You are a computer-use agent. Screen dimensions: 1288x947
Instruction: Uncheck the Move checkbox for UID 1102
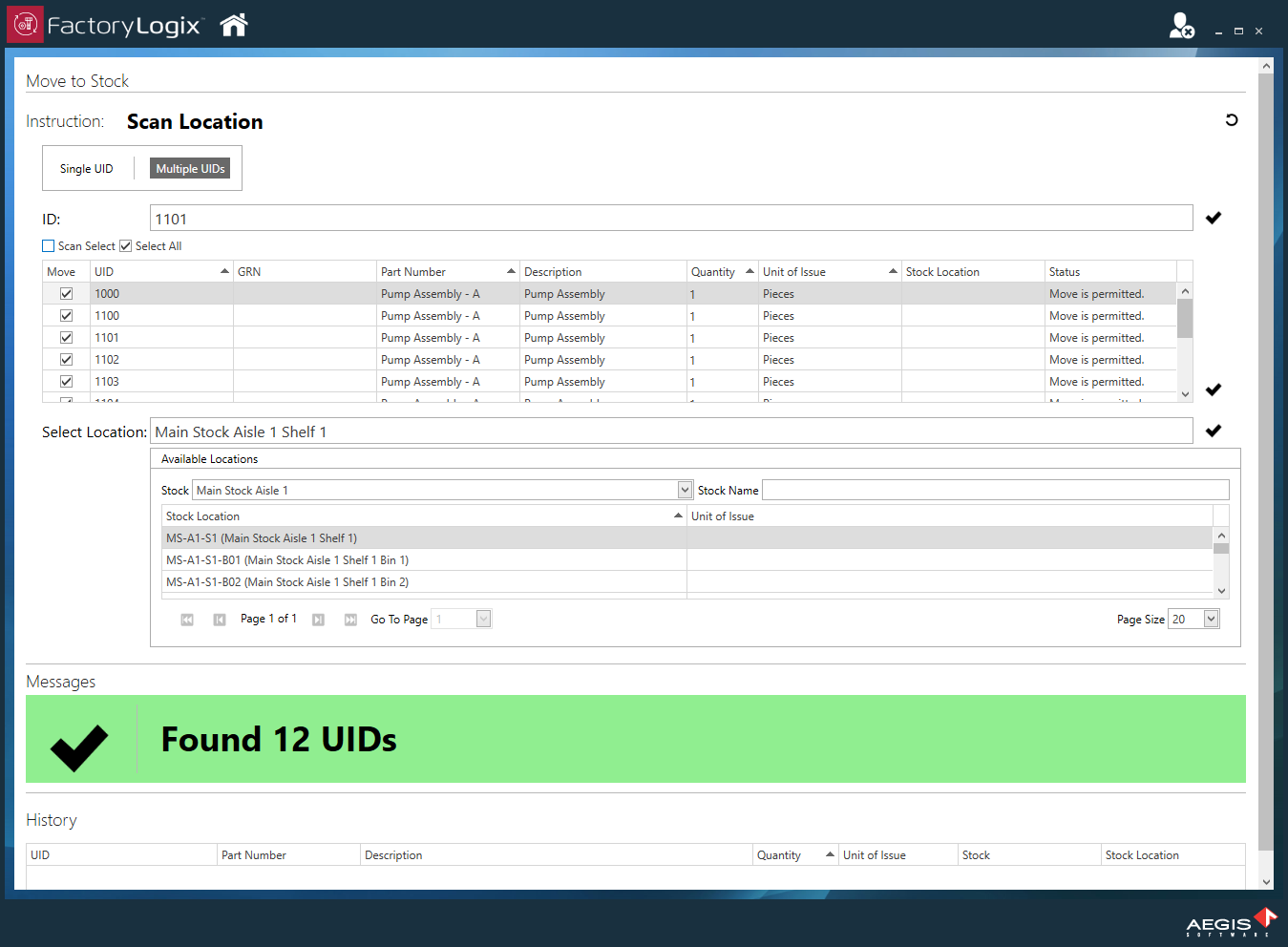click(x=66, y=359)
